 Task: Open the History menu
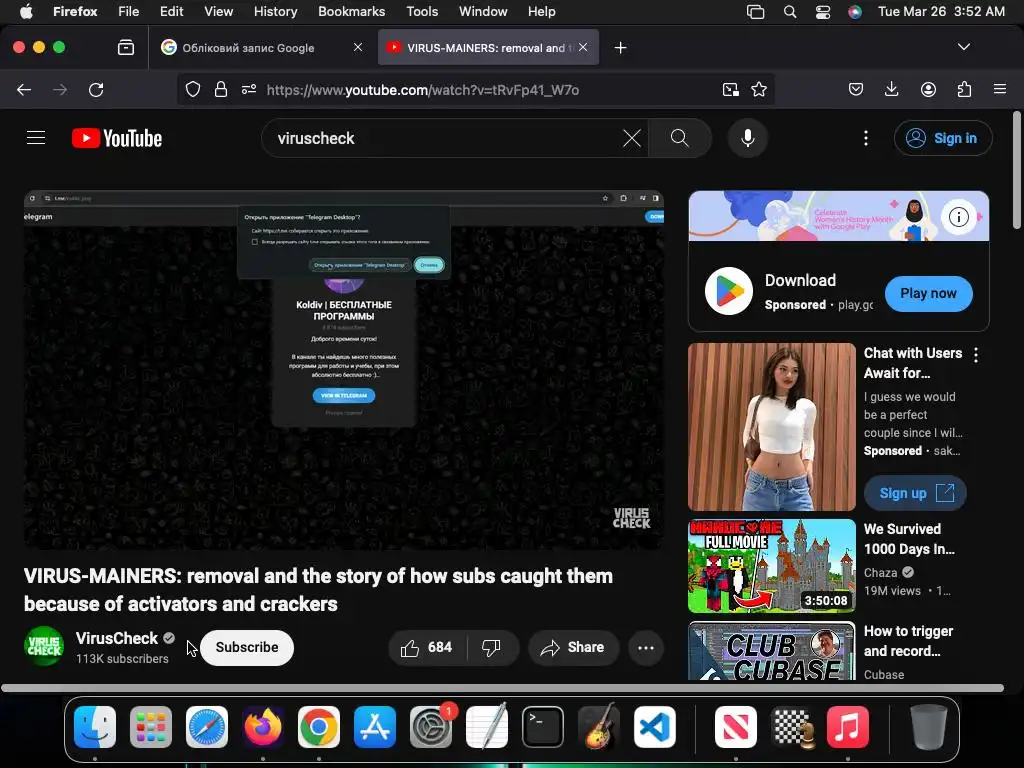coord(275,11)
